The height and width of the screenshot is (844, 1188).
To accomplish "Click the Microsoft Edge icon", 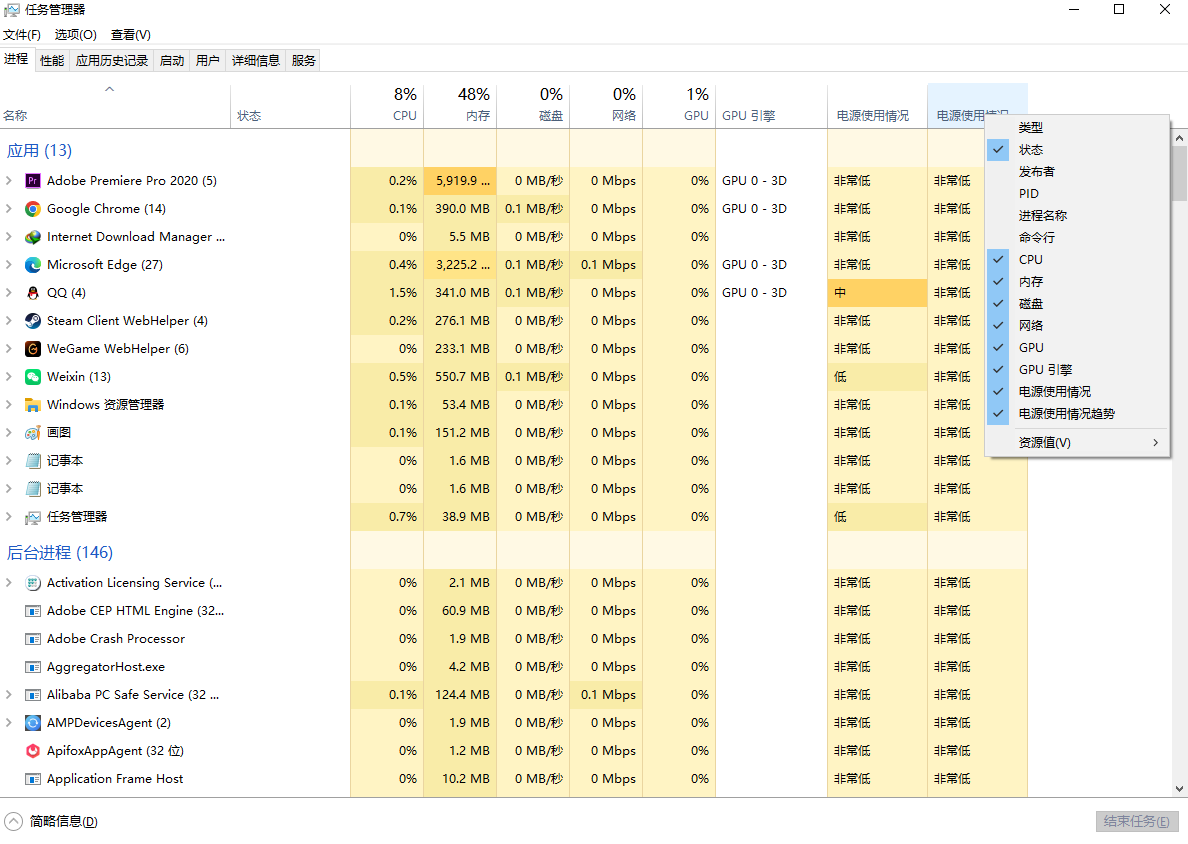I will (33, 265).
